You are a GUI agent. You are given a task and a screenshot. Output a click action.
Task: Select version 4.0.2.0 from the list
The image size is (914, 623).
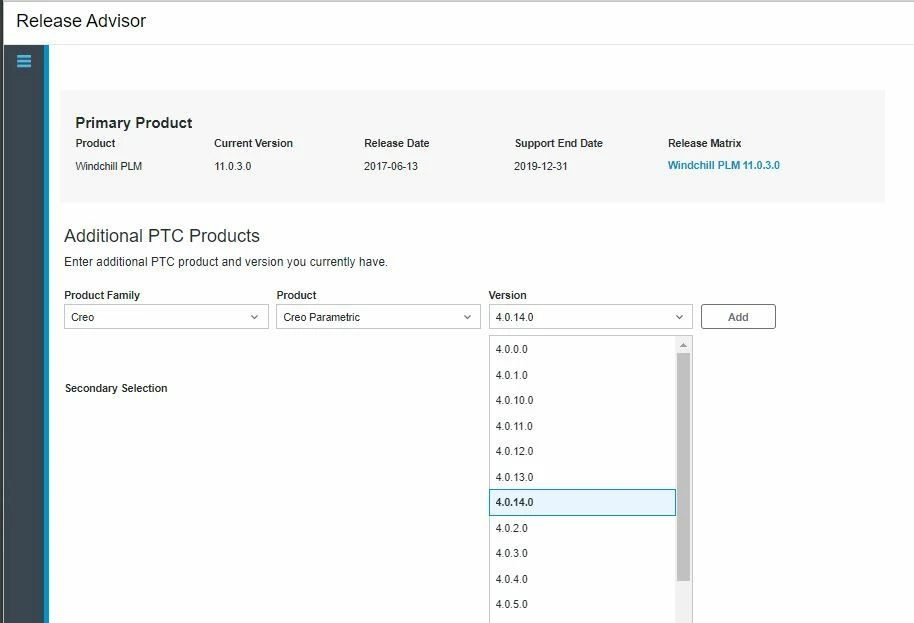[582, 528]
